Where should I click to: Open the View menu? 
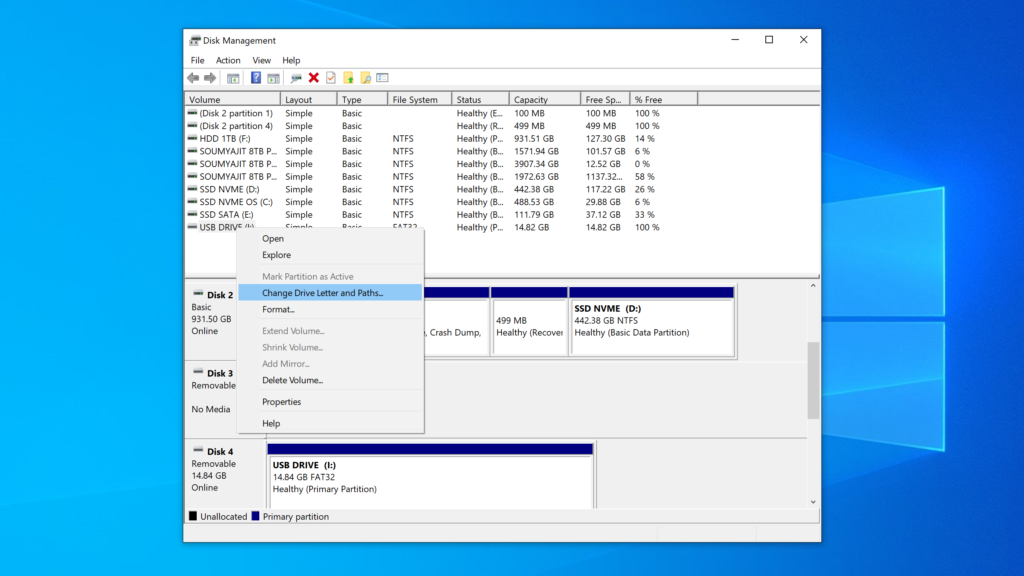point(261,60)
